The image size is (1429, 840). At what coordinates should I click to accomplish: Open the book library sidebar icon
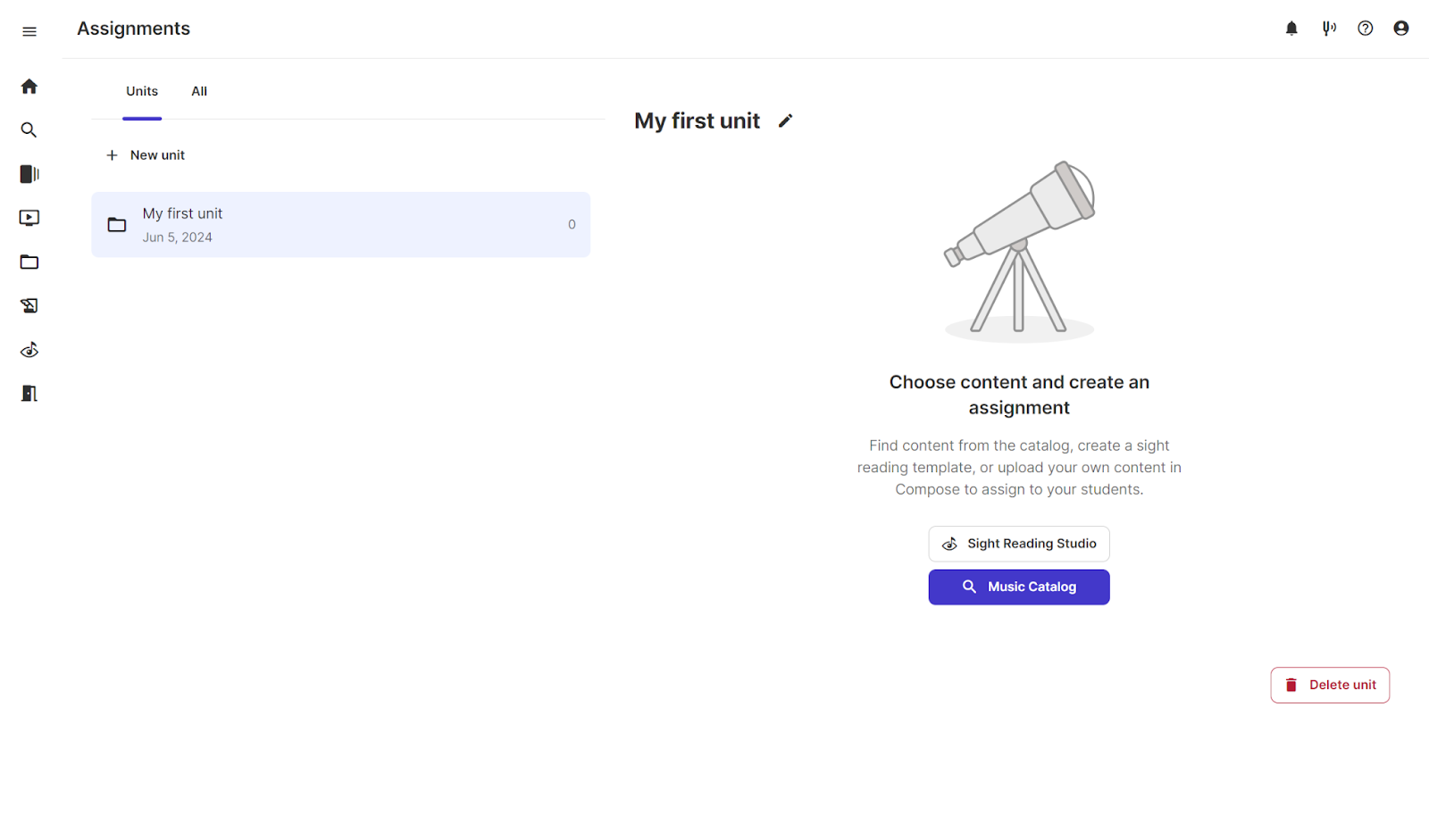point(29,174)
